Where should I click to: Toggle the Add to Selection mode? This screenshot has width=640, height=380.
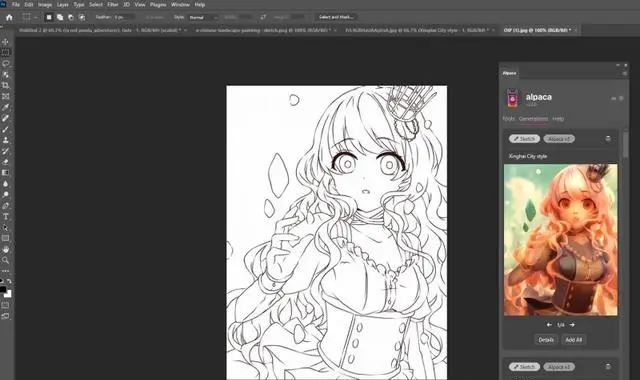(x=60, y=17)
